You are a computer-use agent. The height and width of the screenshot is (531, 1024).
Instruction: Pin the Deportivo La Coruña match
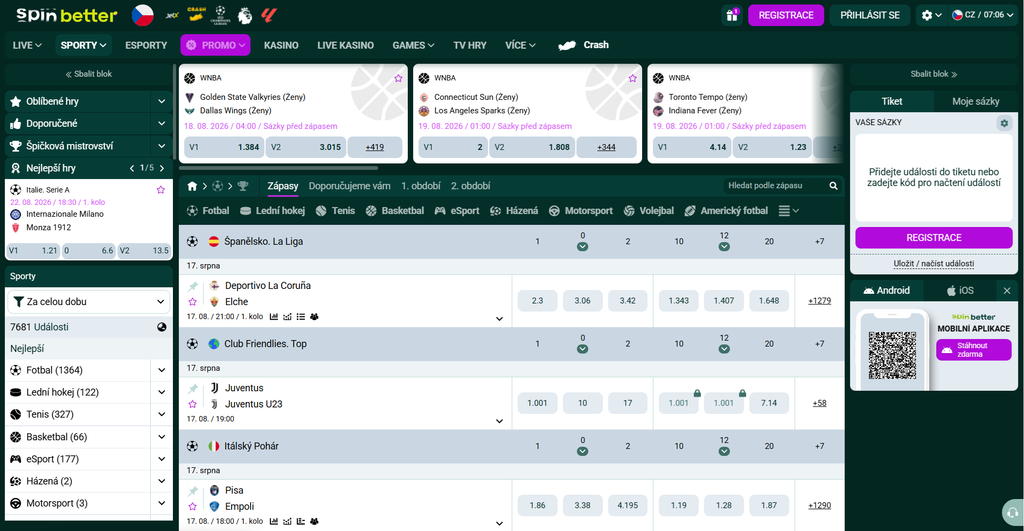click(193, 286)
